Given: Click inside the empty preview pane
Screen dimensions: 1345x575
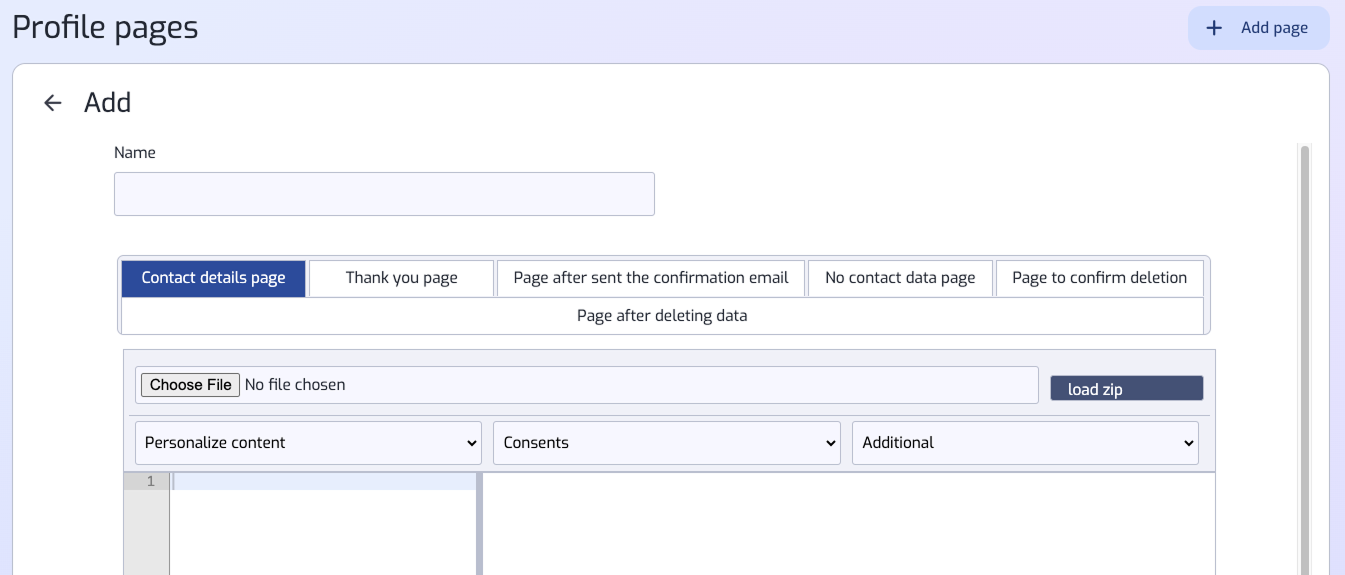Looking at the screenshot, I should tap(848, 525).
